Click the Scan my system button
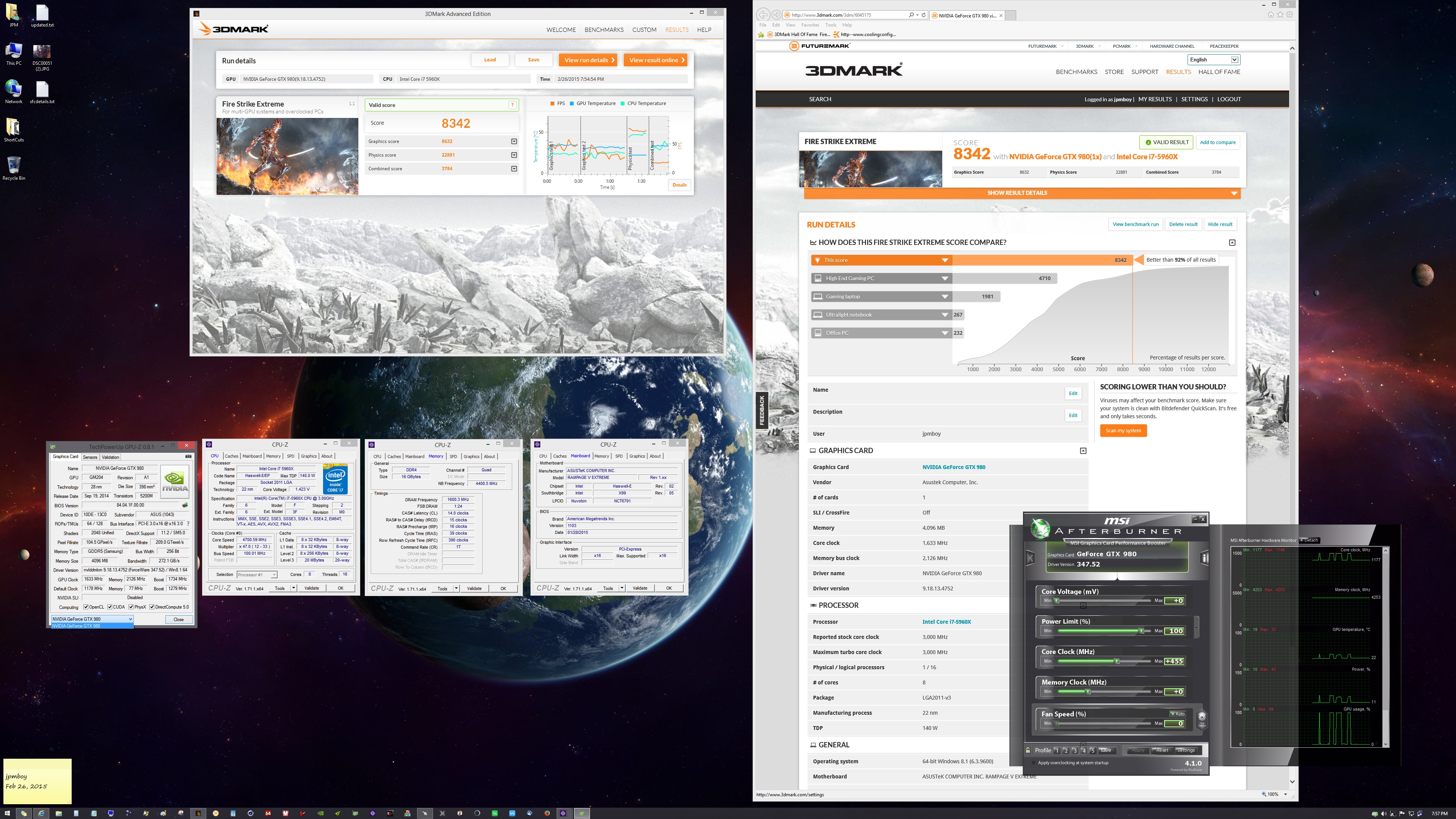The image size is (1456, 819). (x=1123, y=431)
